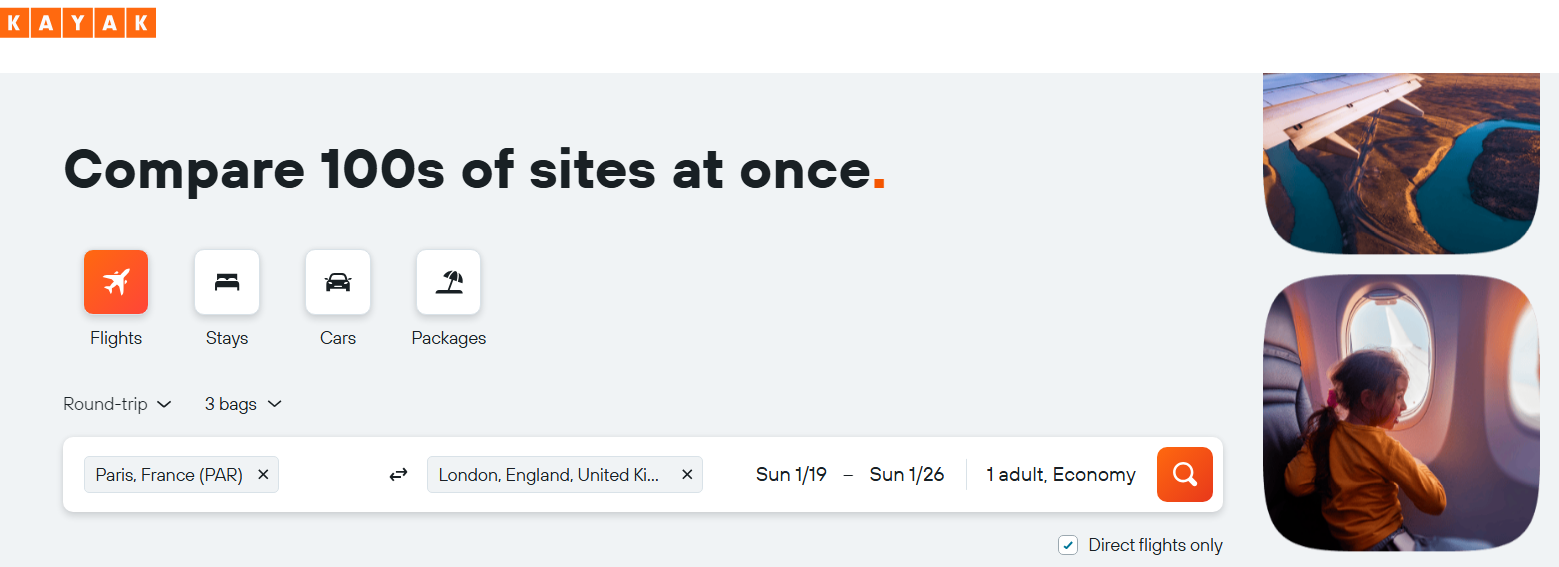The image size is (1559, 567).
Task: Open 1 adult, Economy travelers selector
Action: click(x=1061, y=475)
